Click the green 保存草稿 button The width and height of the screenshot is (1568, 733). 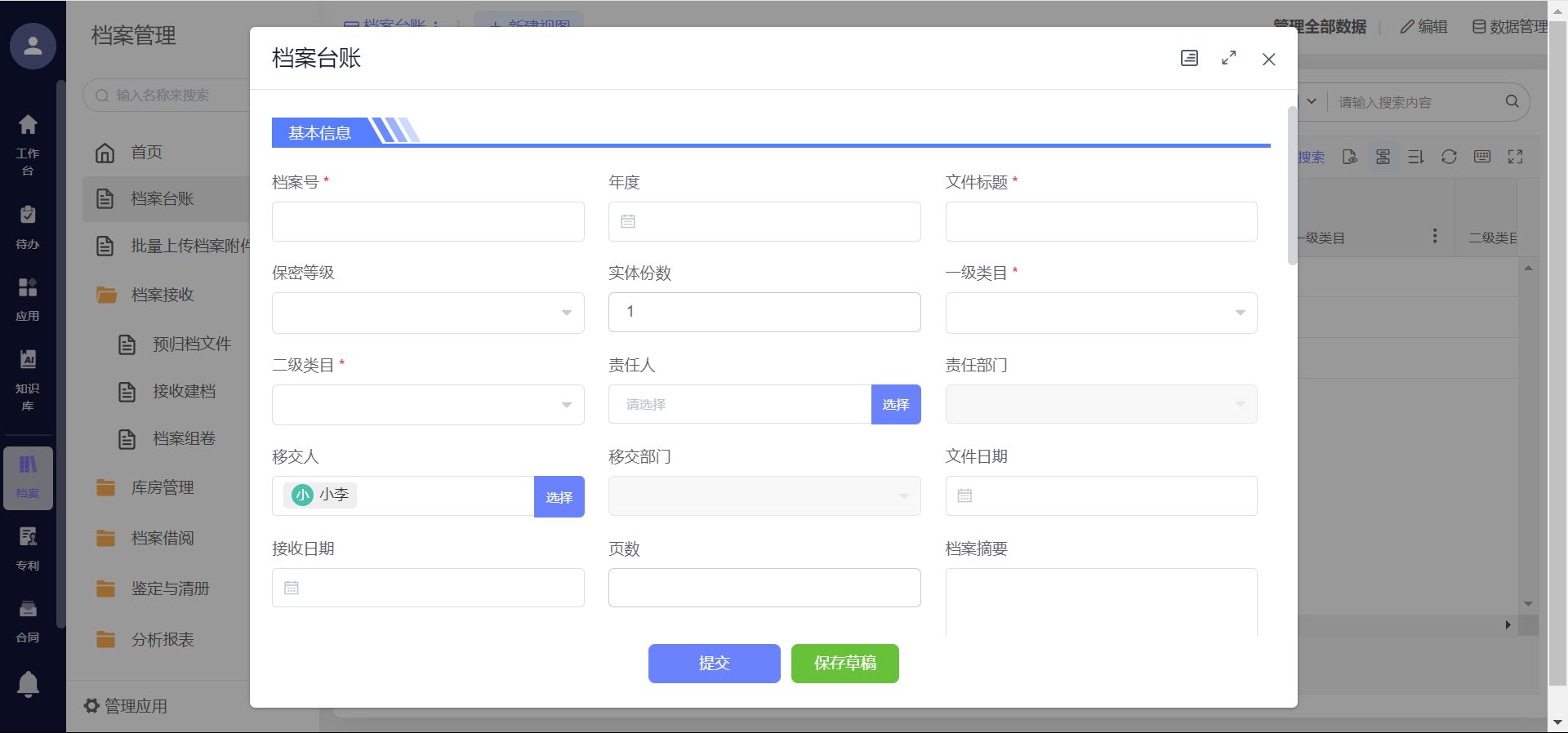(x=844, y=664)
